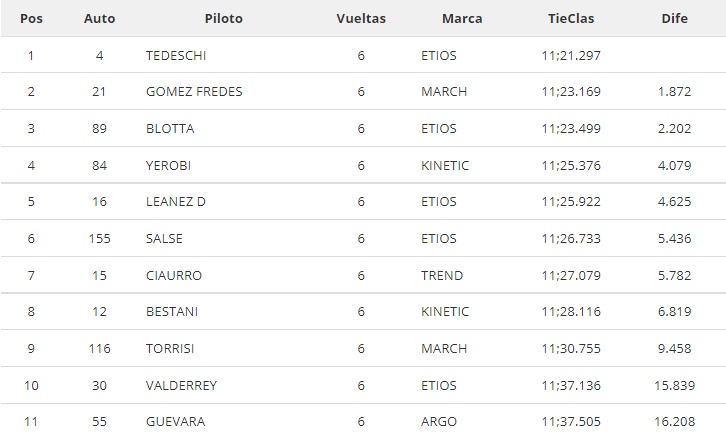Select pilot name YEROBI
The width and height of the screenshot is (726, 442).
coord(168,165)
